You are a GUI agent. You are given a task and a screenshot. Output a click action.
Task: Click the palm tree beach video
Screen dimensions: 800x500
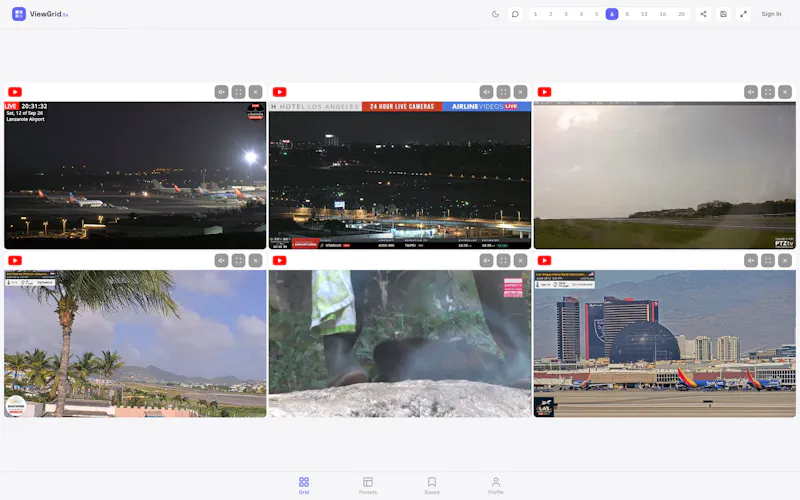tap(135, 343)
